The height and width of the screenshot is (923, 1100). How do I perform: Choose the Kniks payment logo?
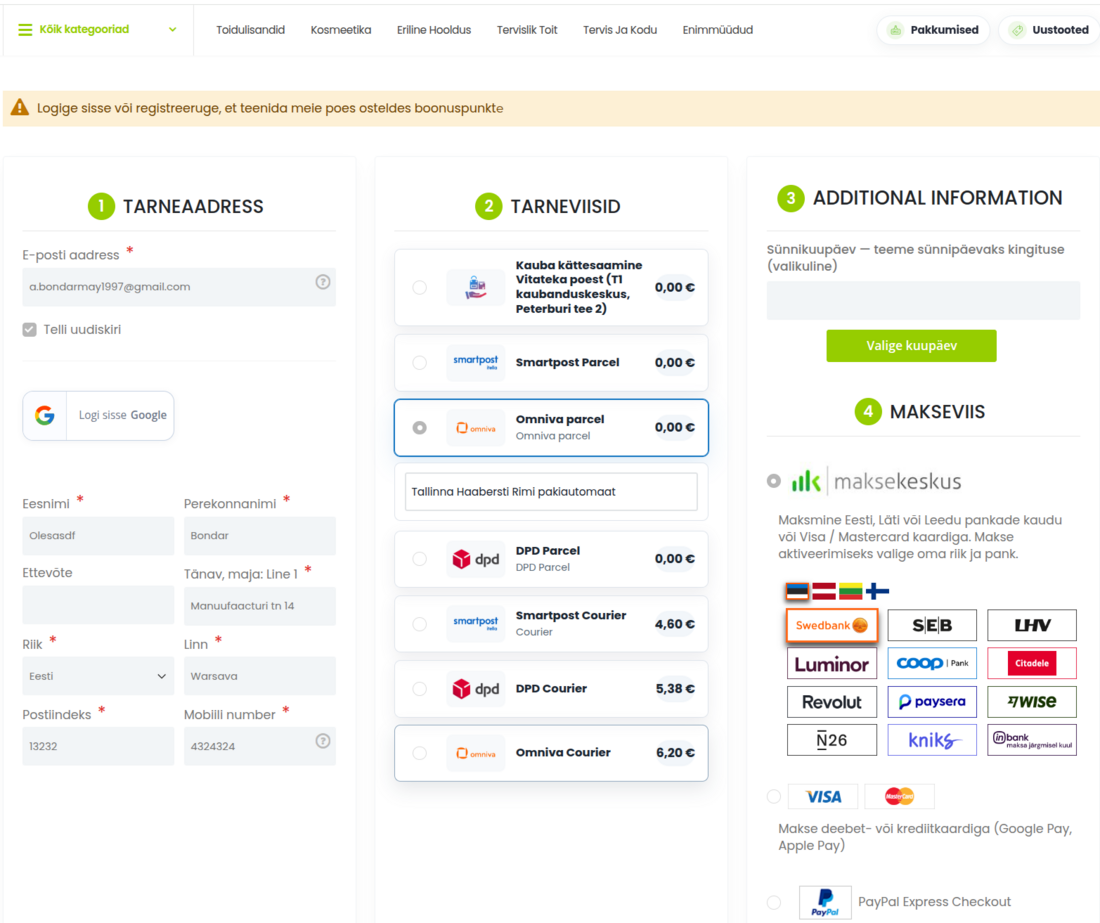[x=932, y=740]
